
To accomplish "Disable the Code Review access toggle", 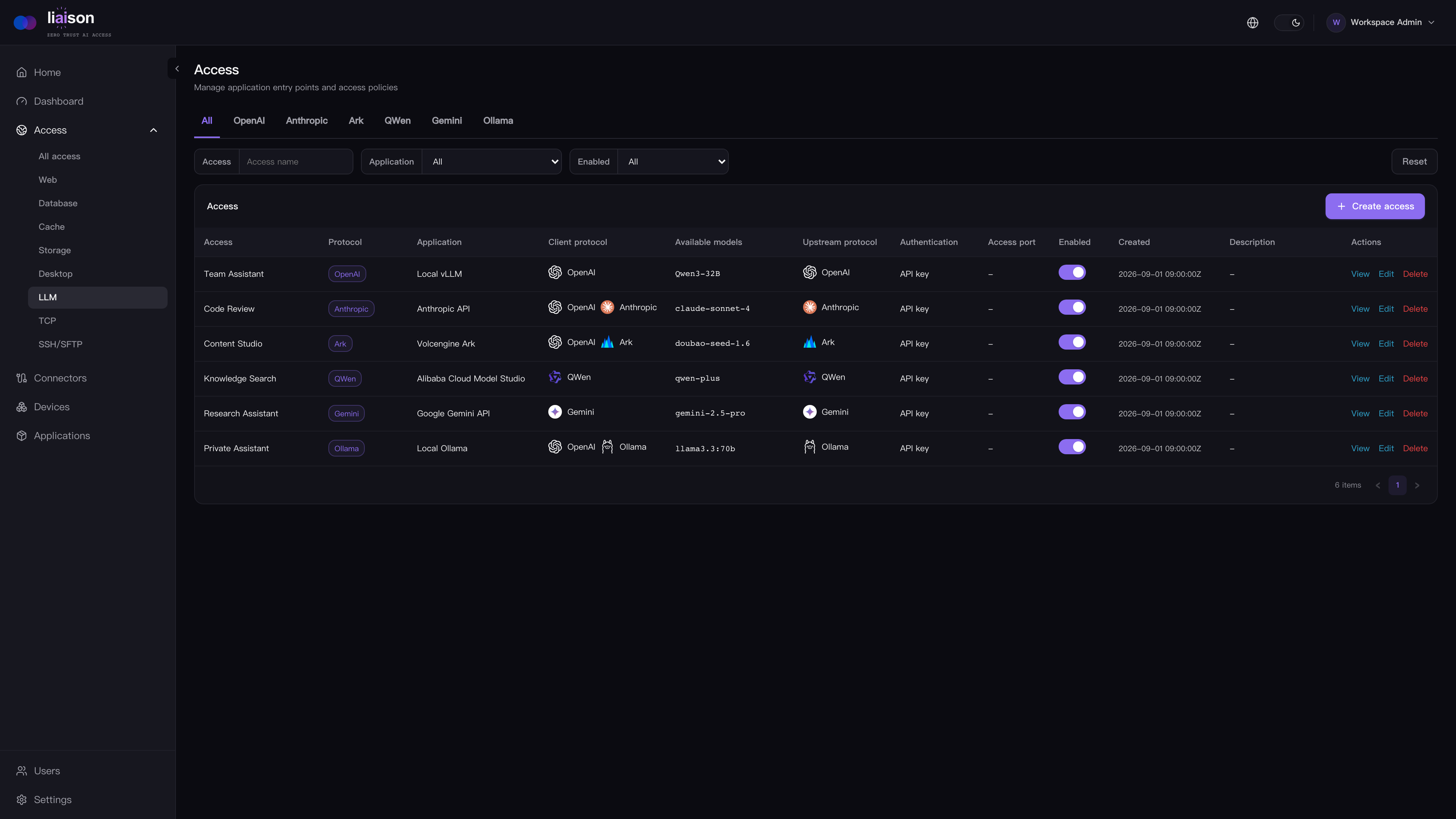I will [x=1072, y=308].
